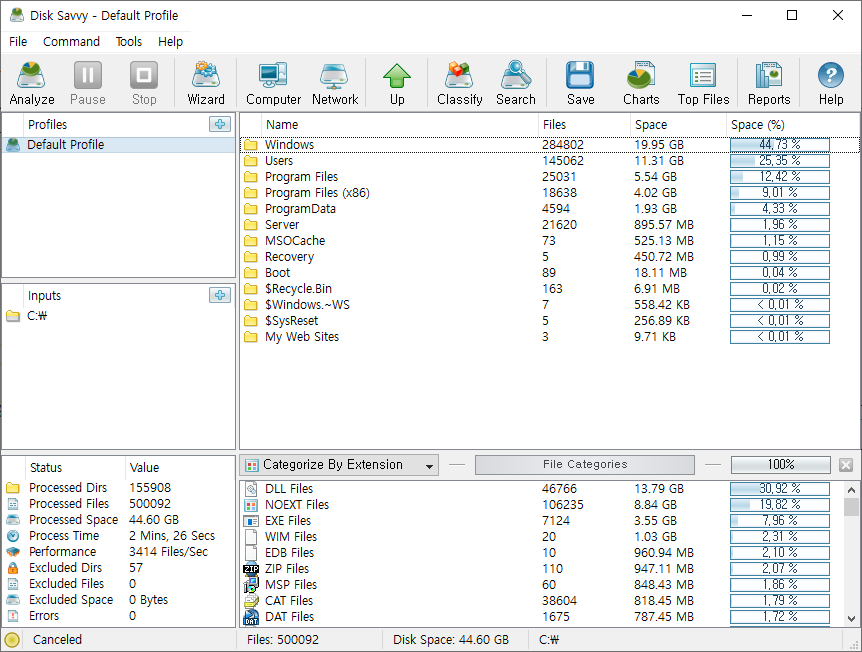The height and width of the screenshot is (652, 862).
Task: Click the ZIP Files category icon
Action: click(x=251, y=568)
